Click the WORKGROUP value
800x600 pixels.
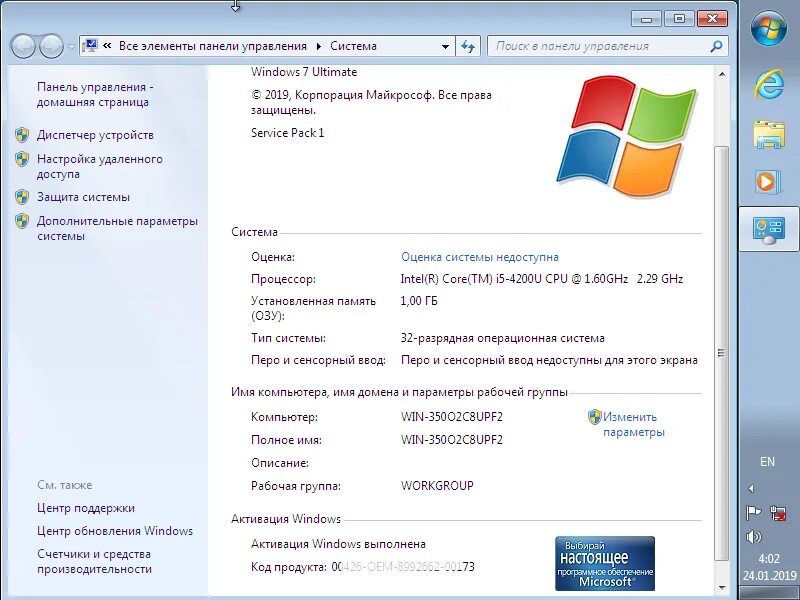(x=437, y=486)
